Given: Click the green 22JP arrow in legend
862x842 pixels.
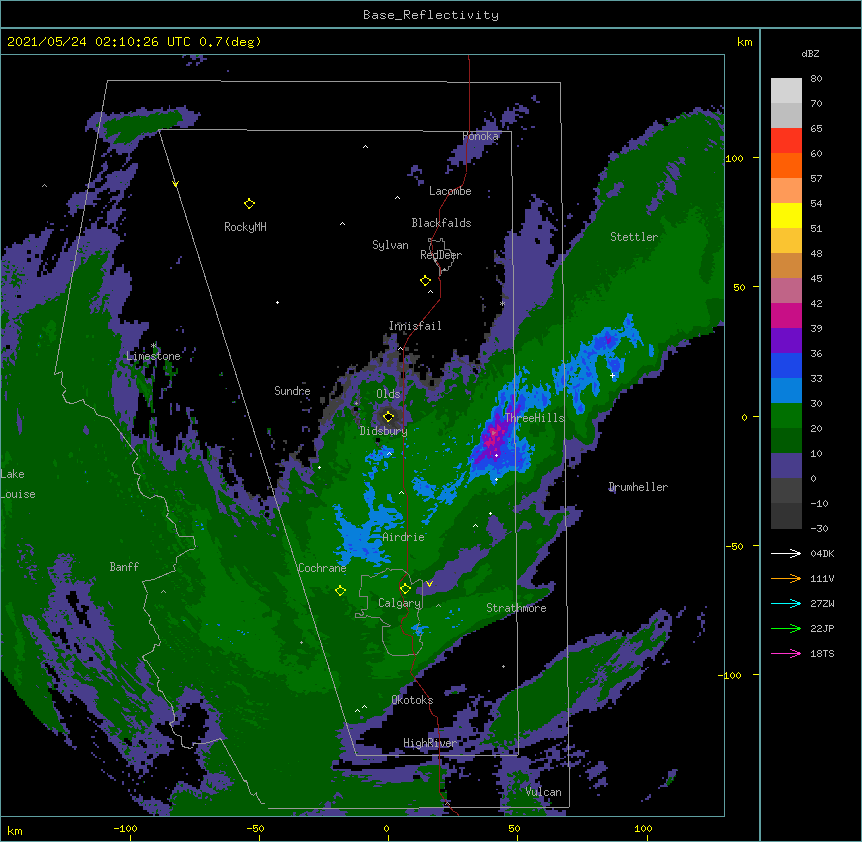Looking at the screenshot, I should 786,628.
